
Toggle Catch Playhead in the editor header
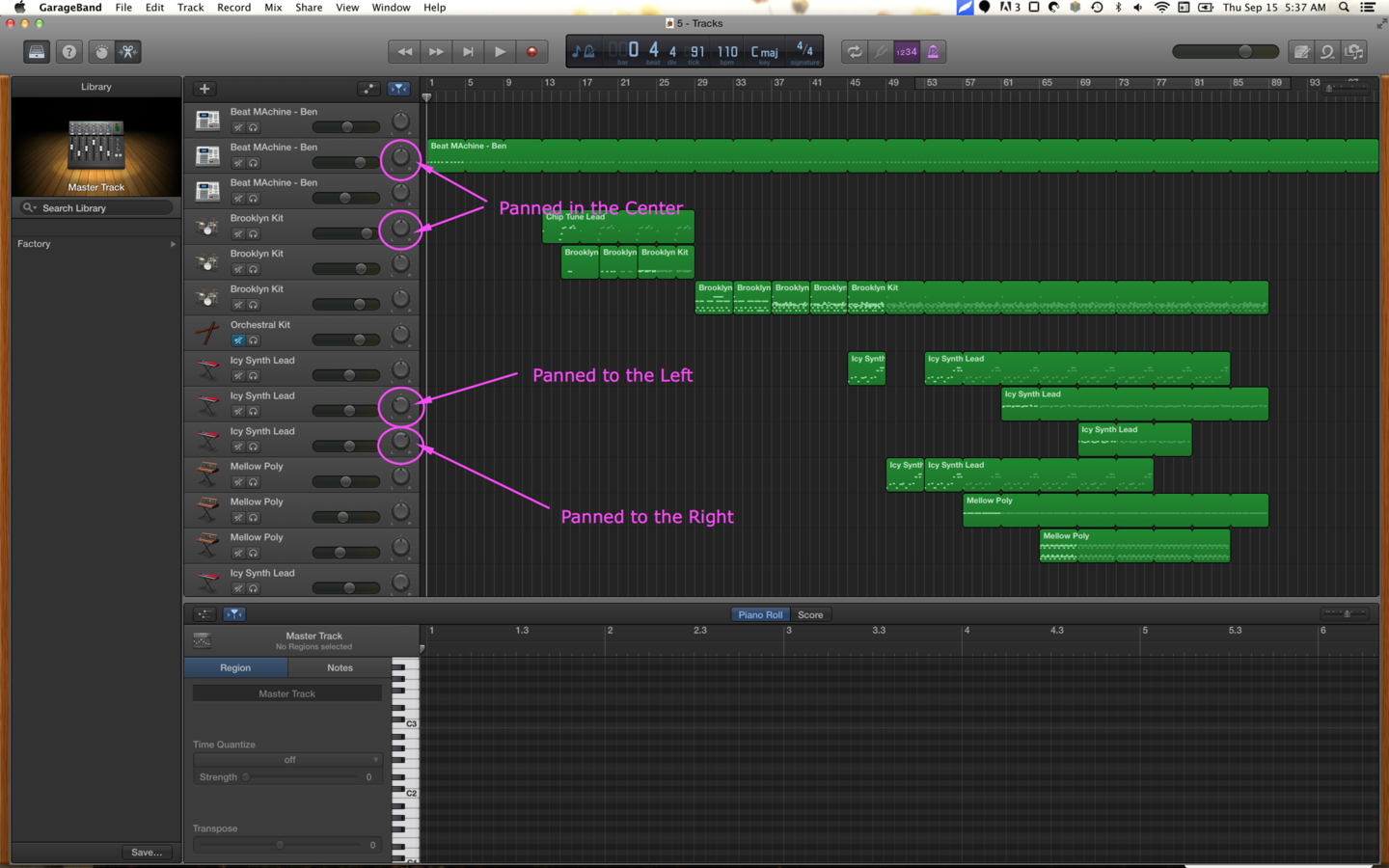tap(234, 614)
